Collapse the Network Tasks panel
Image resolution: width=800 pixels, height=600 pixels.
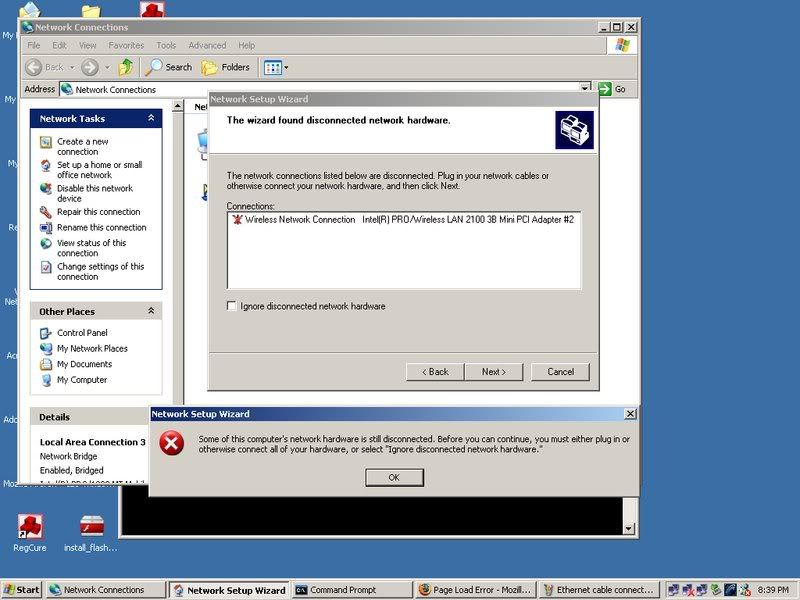[x=151, y=118]
